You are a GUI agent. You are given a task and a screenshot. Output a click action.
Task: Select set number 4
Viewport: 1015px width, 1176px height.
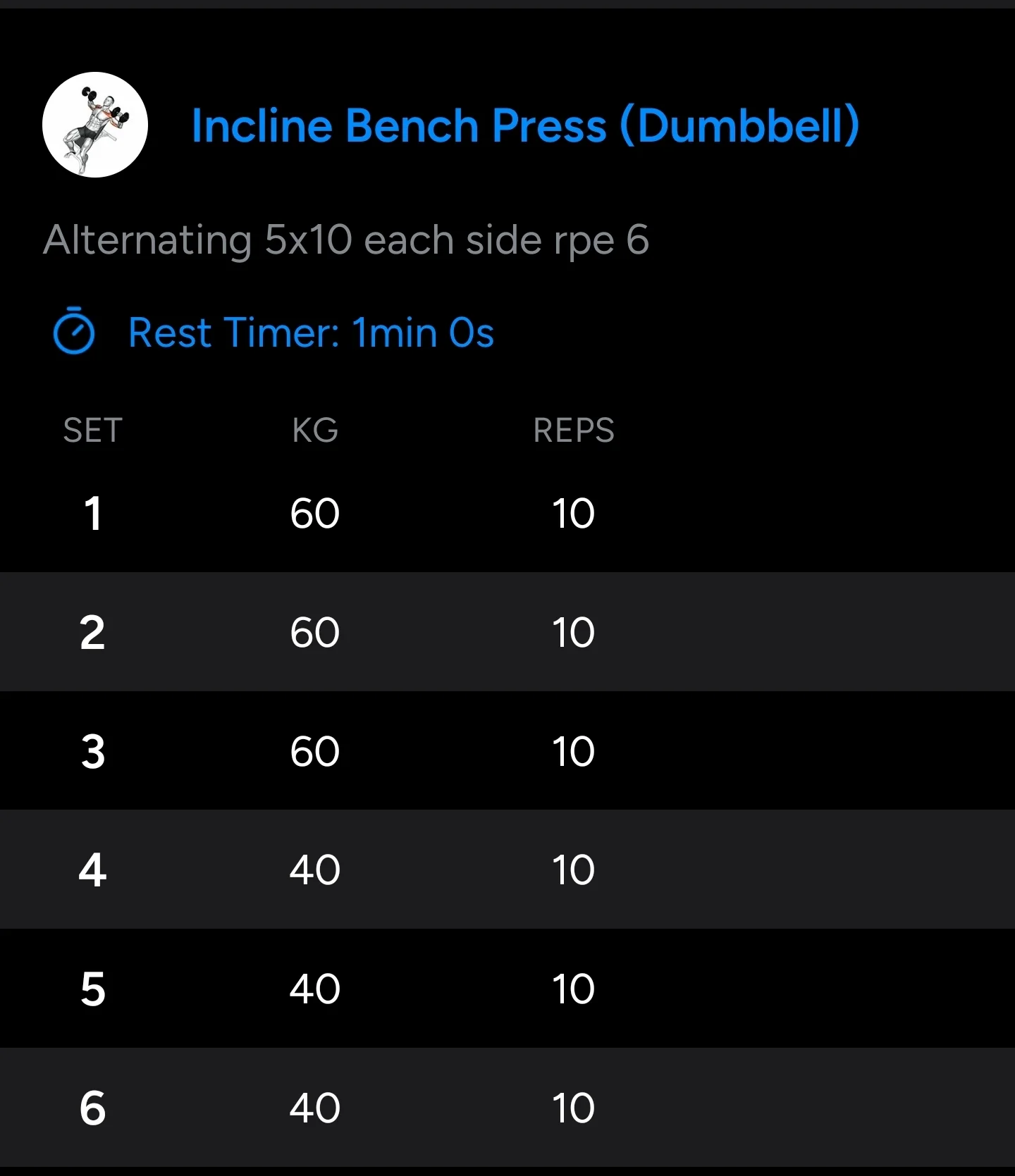[92, 870]
